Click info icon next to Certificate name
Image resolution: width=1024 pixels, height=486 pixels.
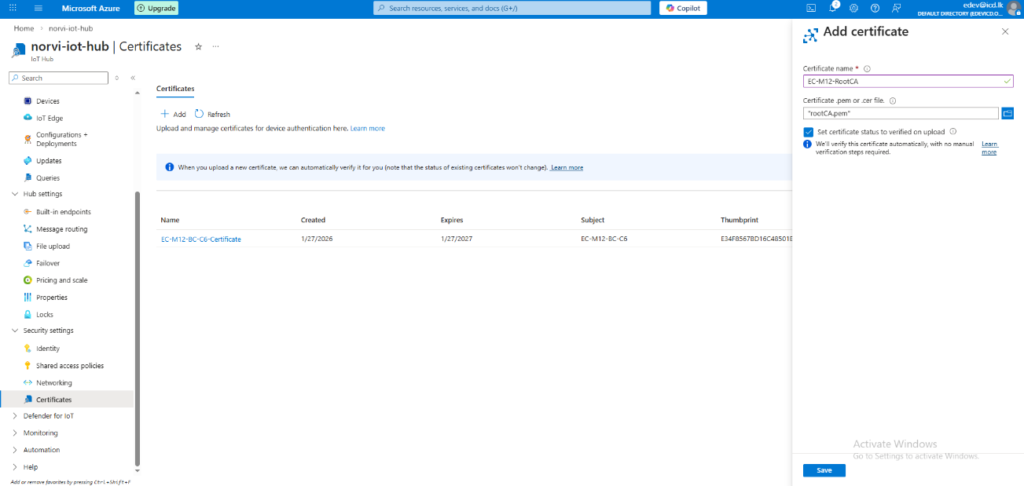click(867, 69)
